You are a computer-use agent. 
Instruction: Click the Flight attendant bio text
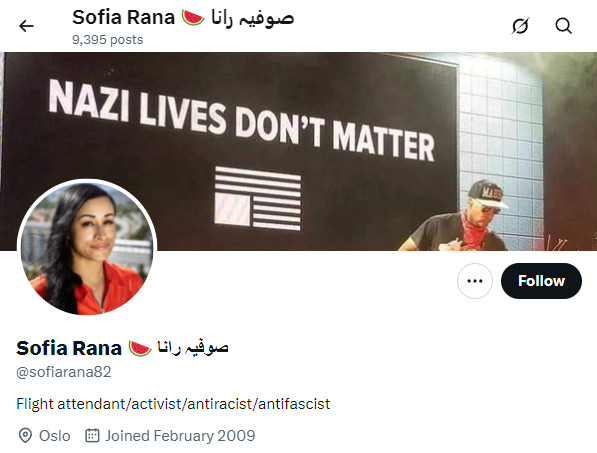(x=173, y=404)
